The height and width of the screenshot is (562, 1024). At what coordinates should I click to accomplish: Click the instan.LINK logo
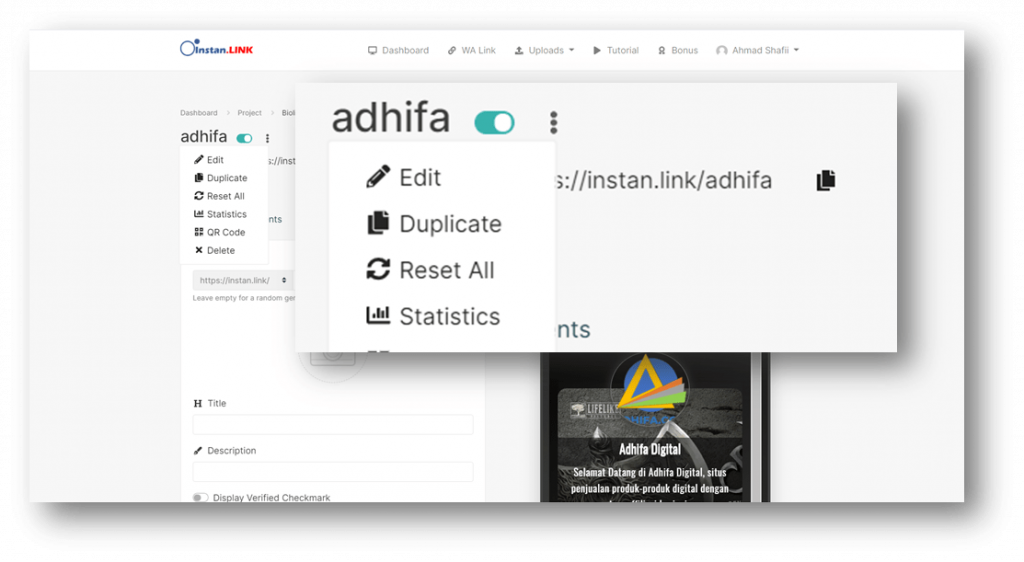(216, 48)
